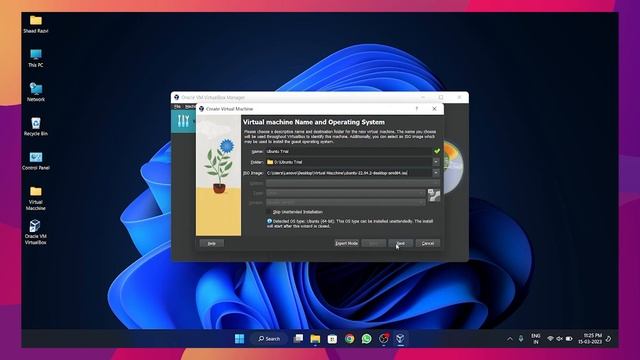Click the Help button in the wizard
The width and height of the screenshot is (640, 360).
211,243
